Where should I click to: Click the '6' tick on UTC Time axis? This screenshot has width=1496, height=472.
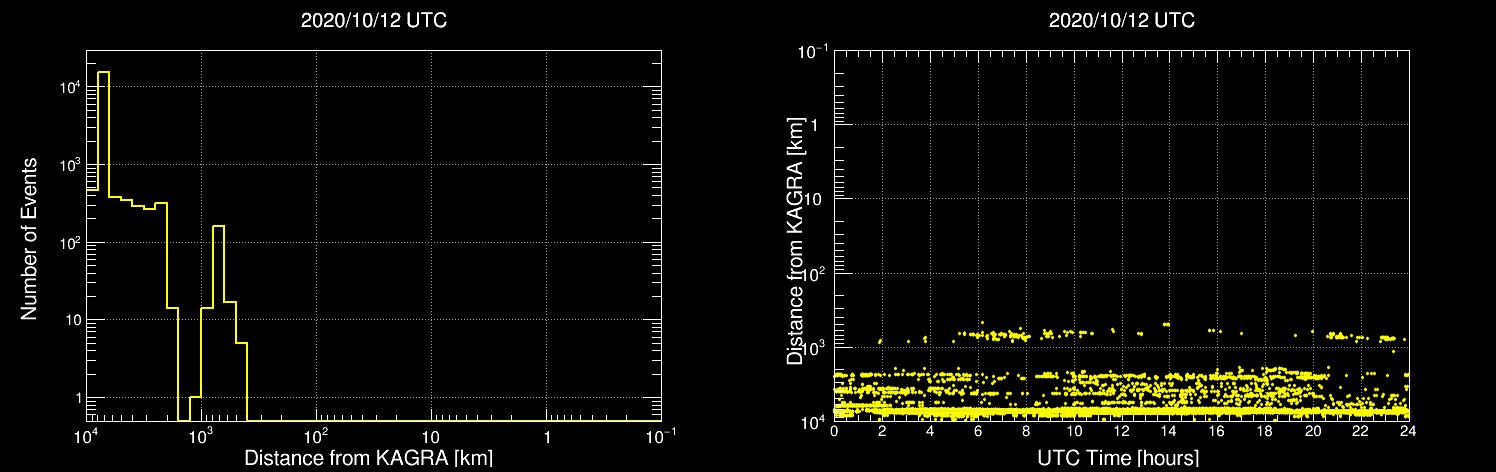(978, 431)
